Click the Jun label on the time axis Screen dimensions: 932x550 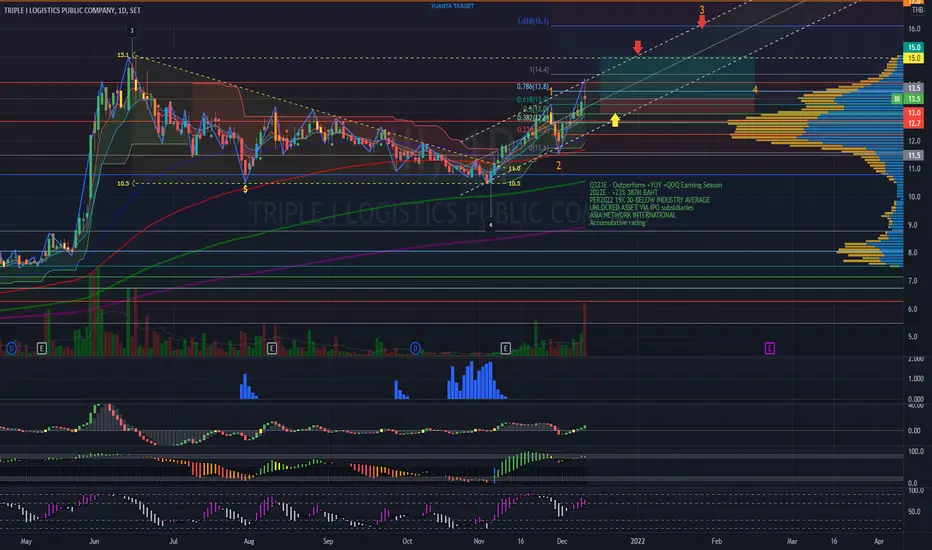(x=94, y=541)
